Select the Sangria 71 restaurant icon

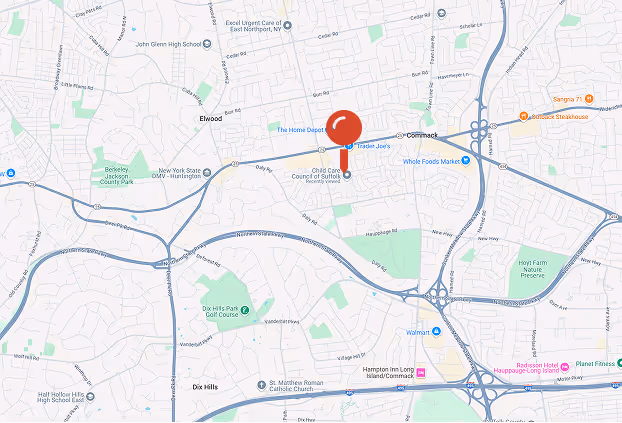tap(589, 98)
